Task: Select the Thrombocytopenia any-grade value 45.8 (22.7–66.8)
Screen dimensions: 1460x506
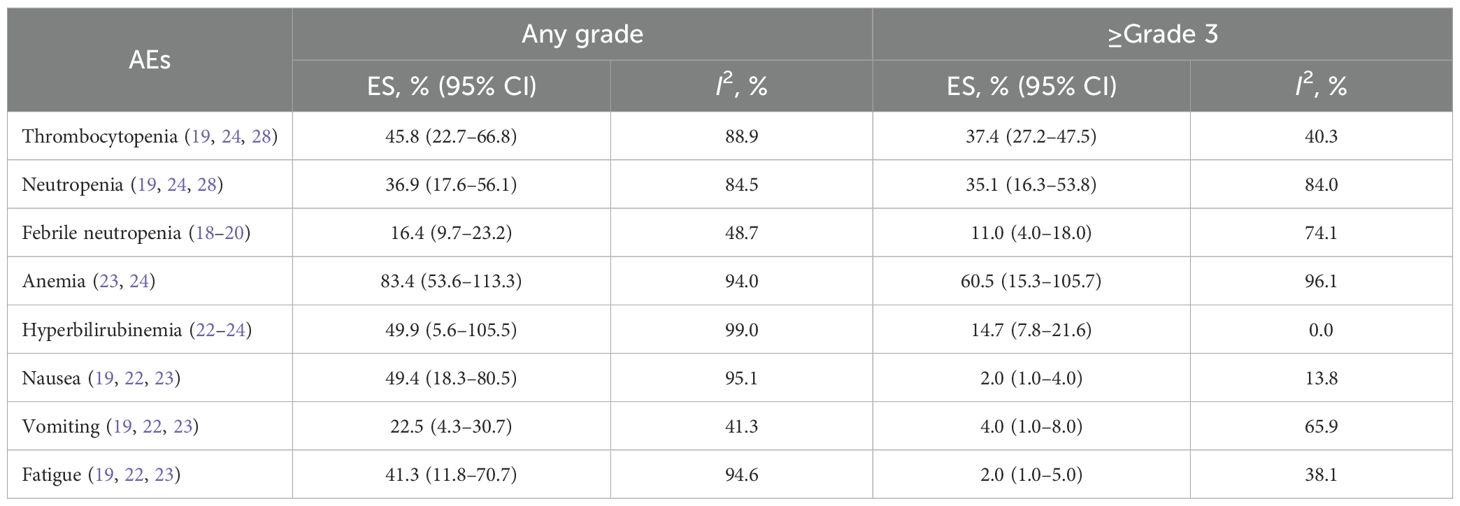Action: (451, 136)
